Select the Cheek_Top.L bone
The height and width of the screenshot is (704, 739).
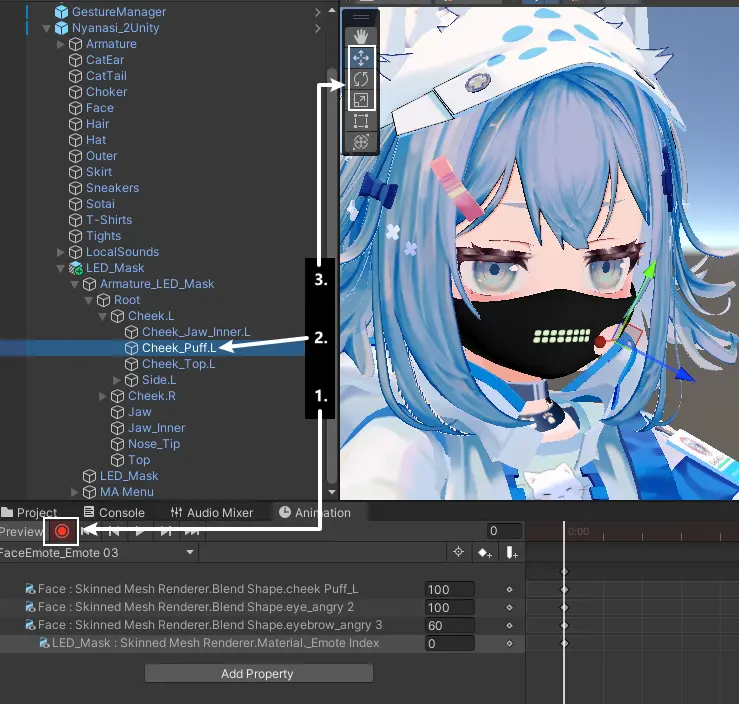178,364
